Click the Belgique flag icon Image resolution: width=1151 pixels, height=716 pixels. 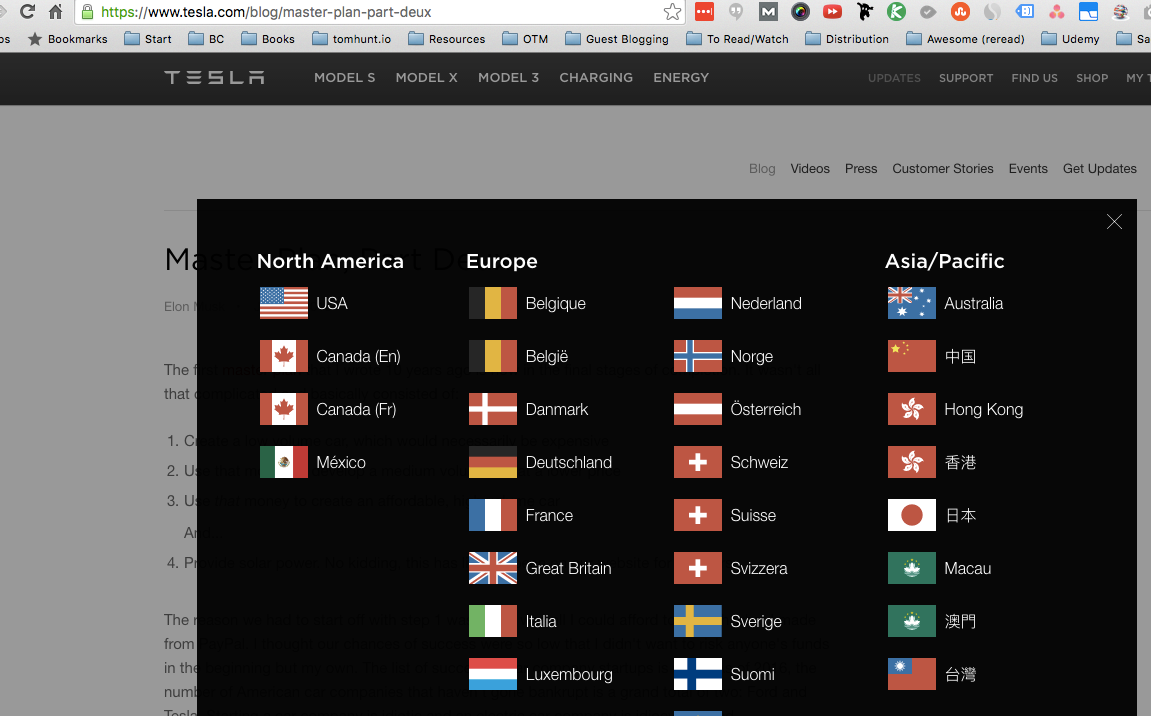click(x=493, y=303)
